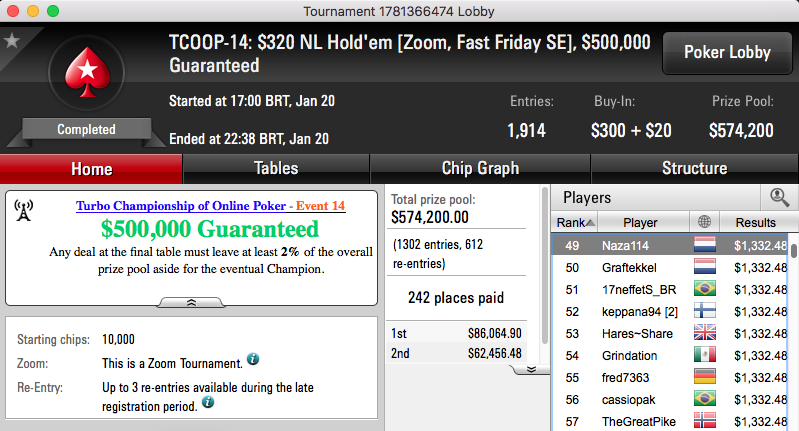Collapse the tournament banner panel
Image resolution: width=799 pixels, height=431 pixels.
point(191,303)
